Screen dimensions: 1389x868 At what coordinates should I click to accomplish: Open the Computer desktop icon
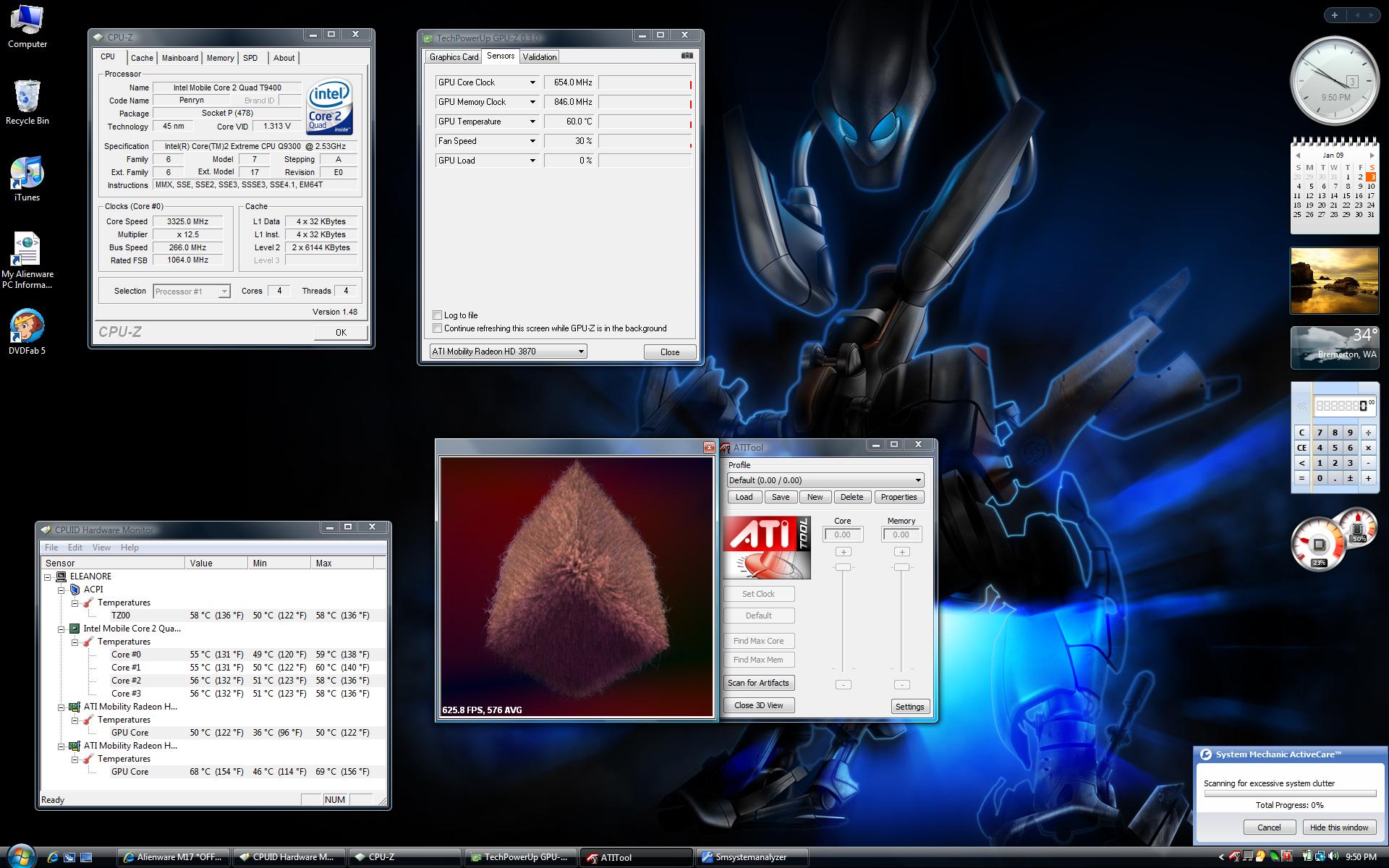click(27, 27)
